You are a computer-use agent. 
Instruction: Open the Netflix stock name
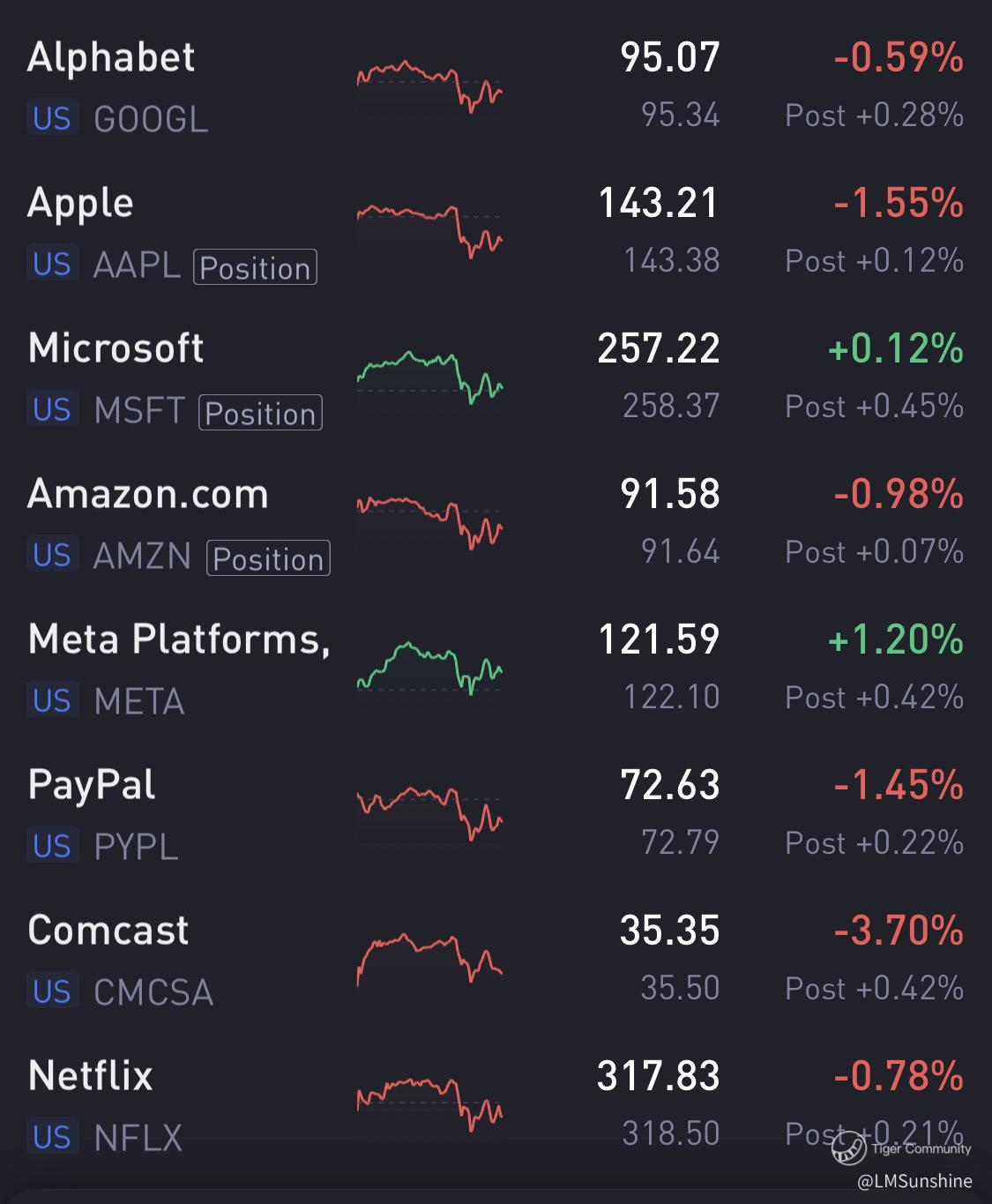[91, 1076]
